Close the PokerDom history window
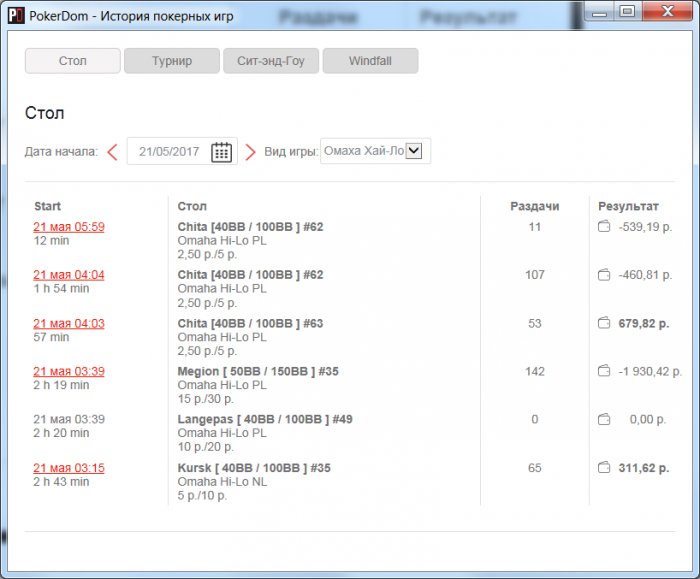Image resolution: width=700 pixels, height=579 pixels. [x=667, y=12]
